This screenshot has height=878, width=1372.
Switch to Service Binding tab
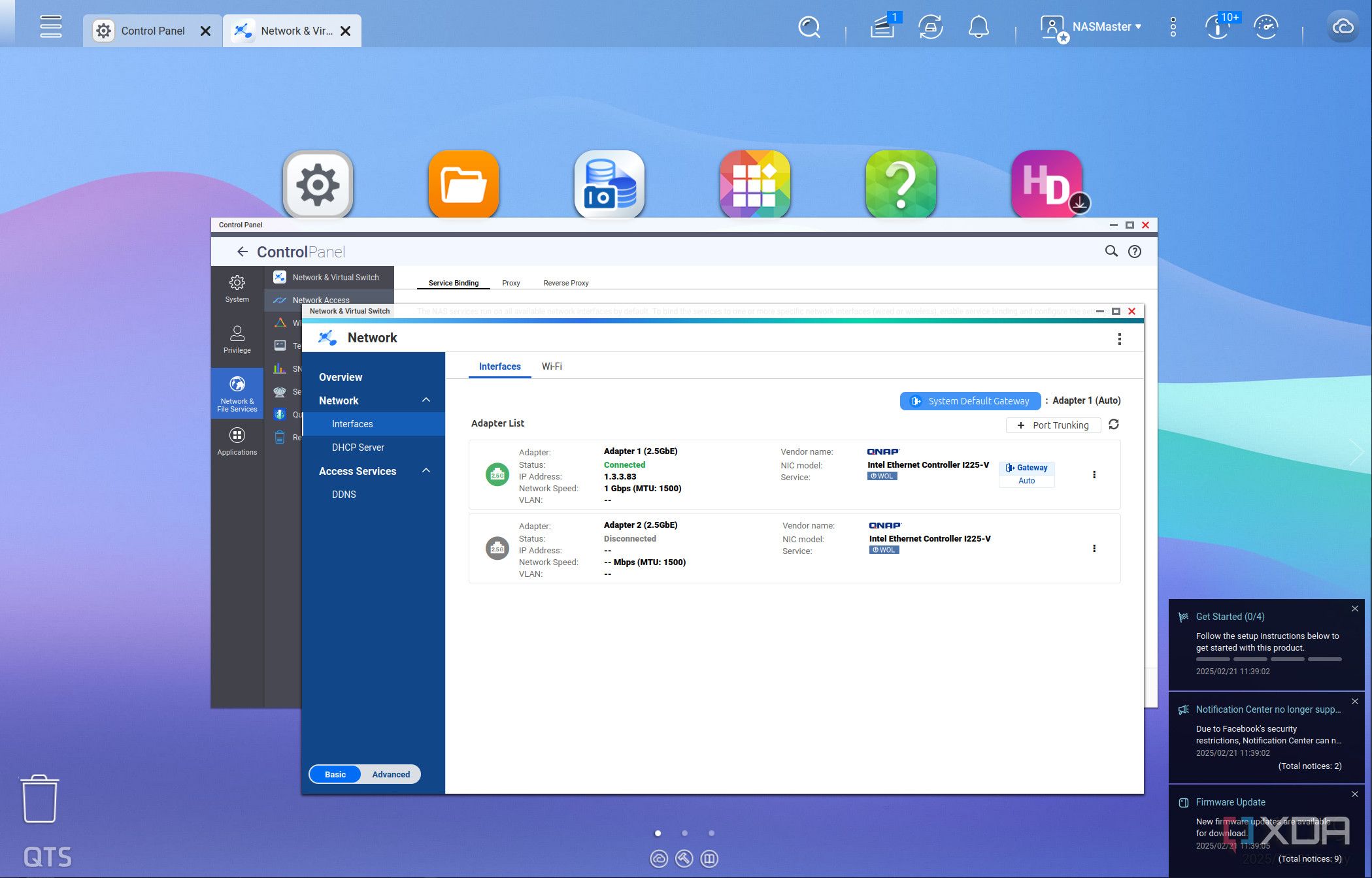click(x=454, y=283)
